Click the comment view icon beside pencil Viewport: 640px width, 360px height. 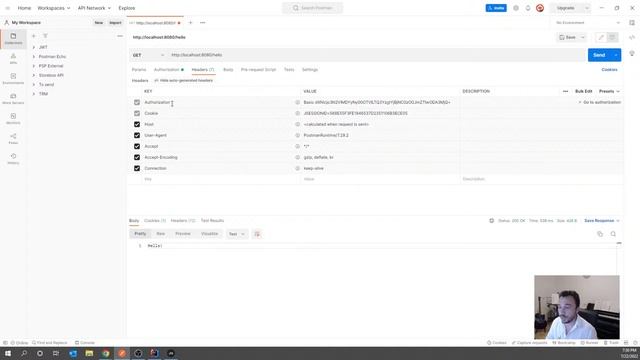pyautogui.click(x=612, y=37)
